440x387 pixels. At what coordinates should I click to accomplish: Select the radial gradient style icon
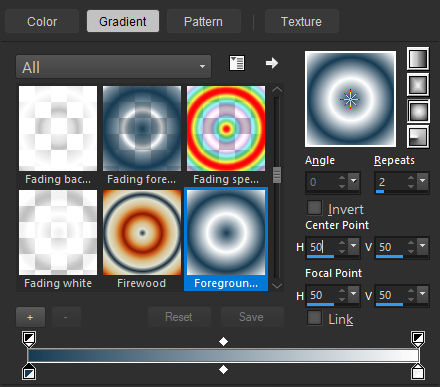[418, 137]
